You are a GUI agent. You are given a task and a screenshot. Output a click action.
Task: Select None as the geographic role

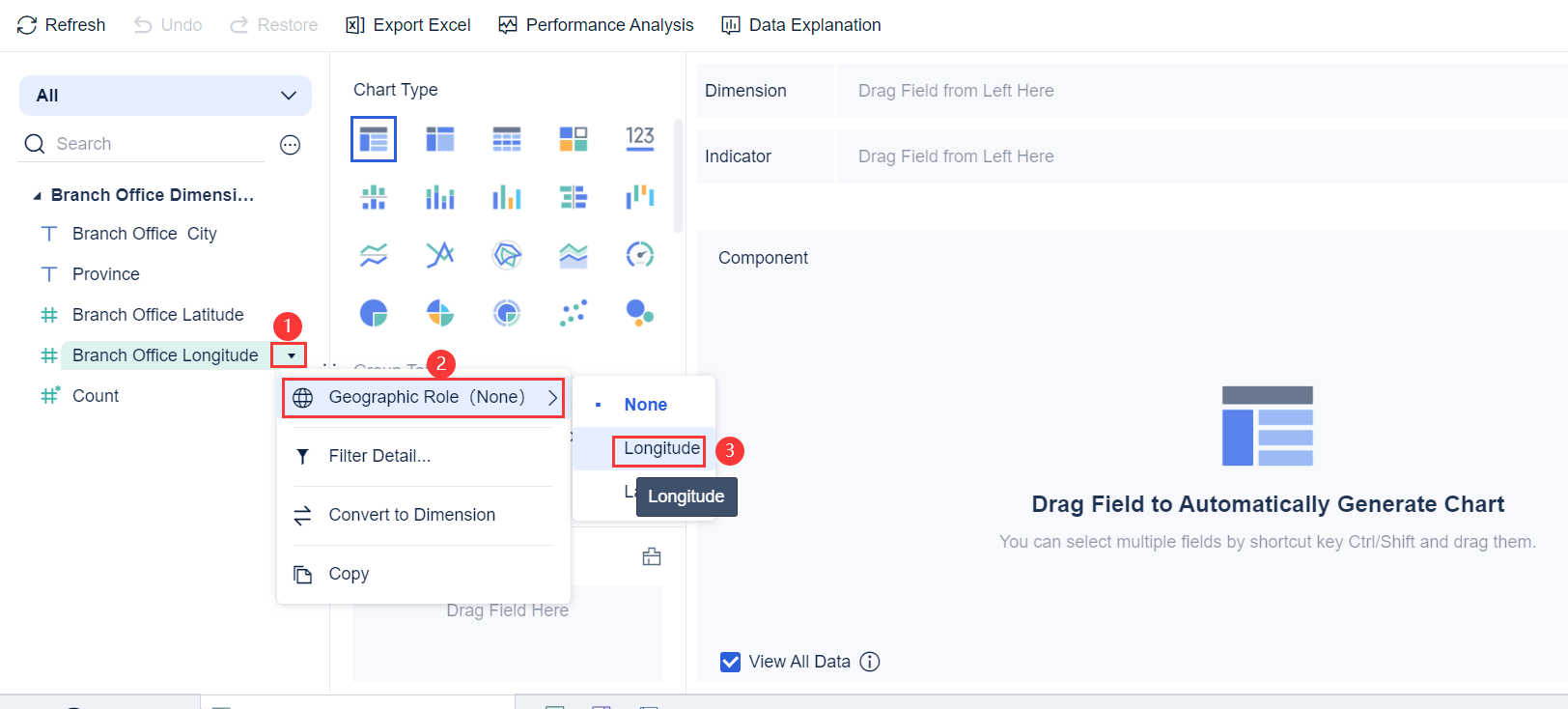[x=644, y=404]
